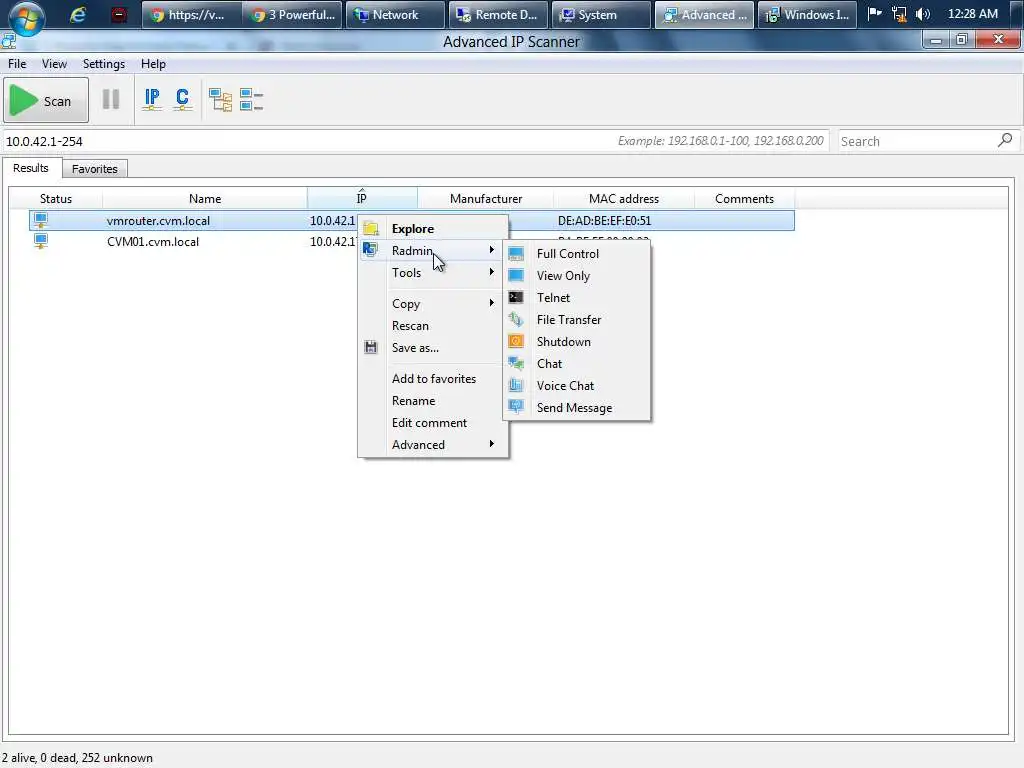Viewport: 1024px width, 768px height.
Task: Select the vmrouter.cvm.local name
Action: pos(158,220)
